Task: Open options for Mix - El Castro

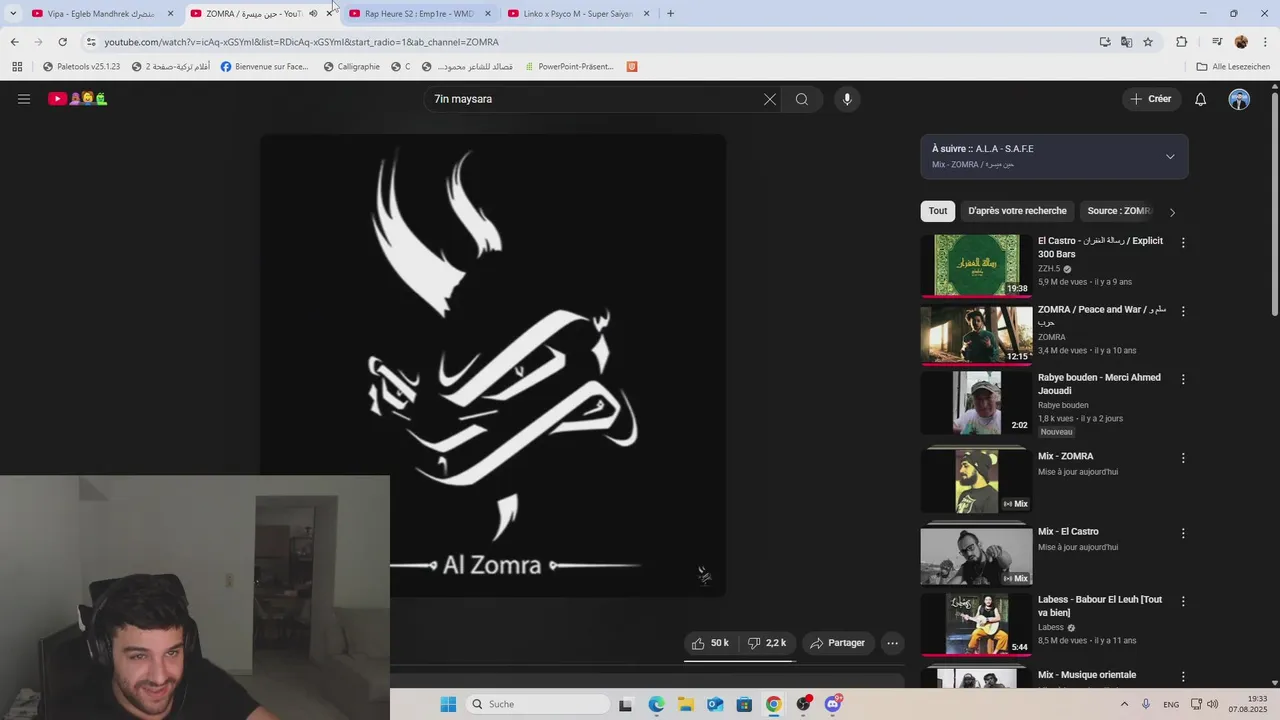Action: tap(1183, 533)
